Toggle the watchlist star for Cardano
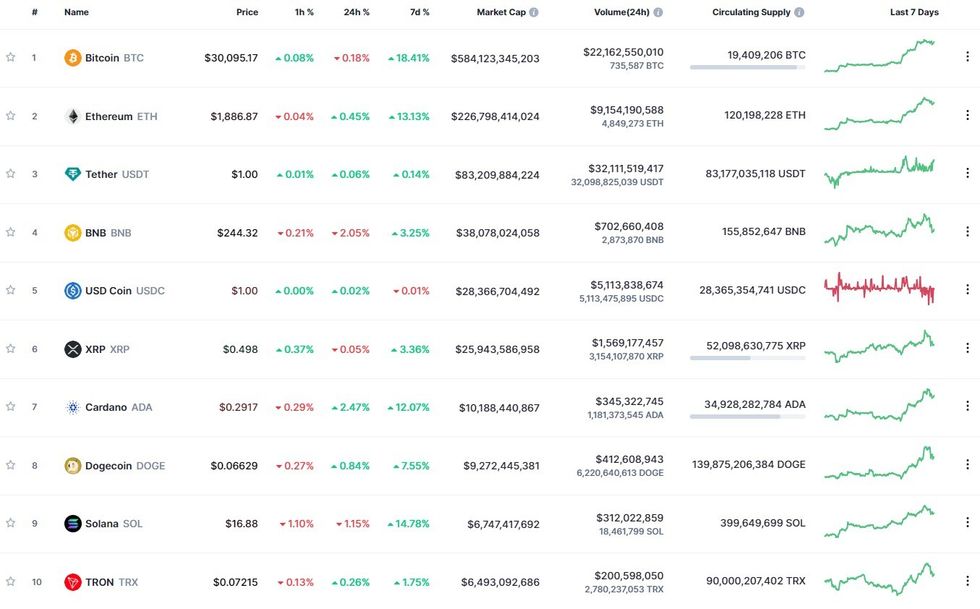The width and height of the screenshot is (980, 609). pyautogui.click(x=11, y=407)
